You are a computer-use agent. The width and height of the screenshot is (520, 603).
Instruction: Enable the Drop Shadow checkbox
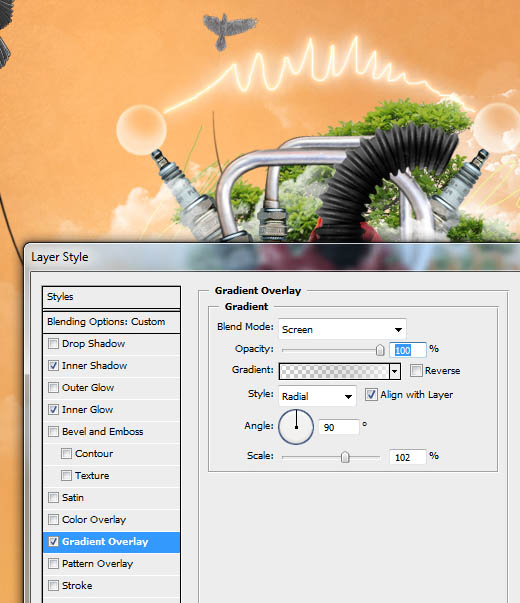(53, 343)
